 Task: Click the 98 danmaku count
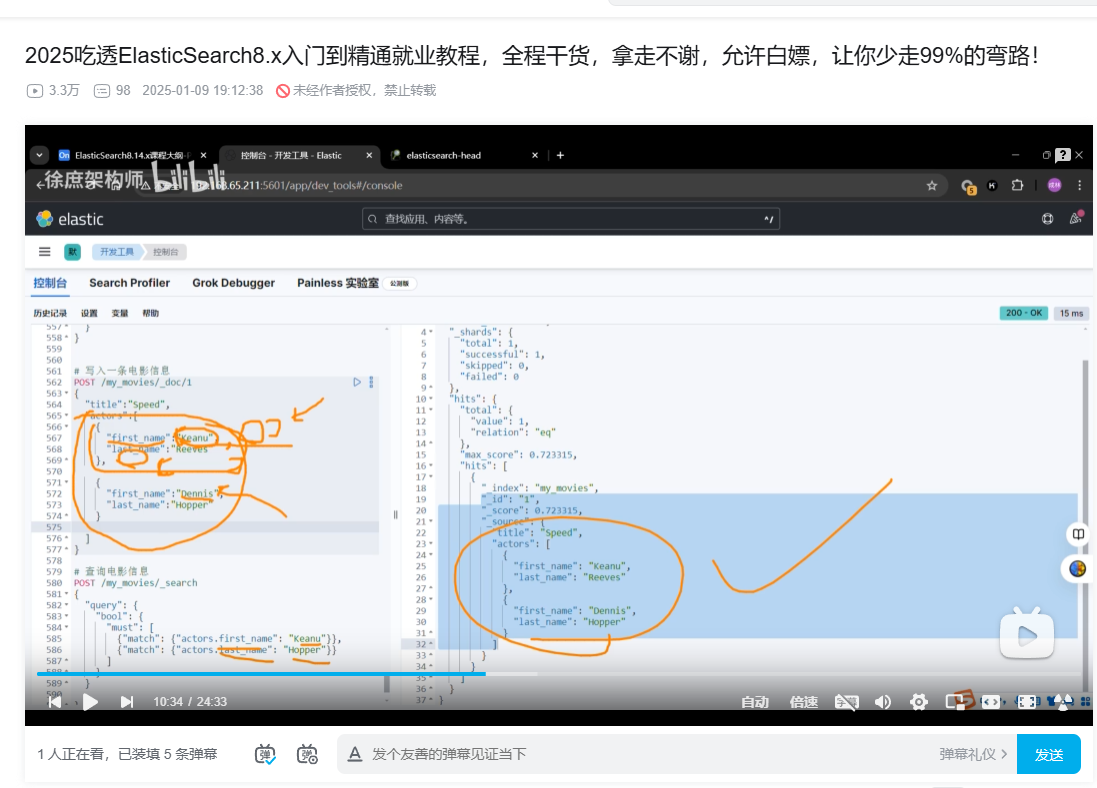pos(113,90)
